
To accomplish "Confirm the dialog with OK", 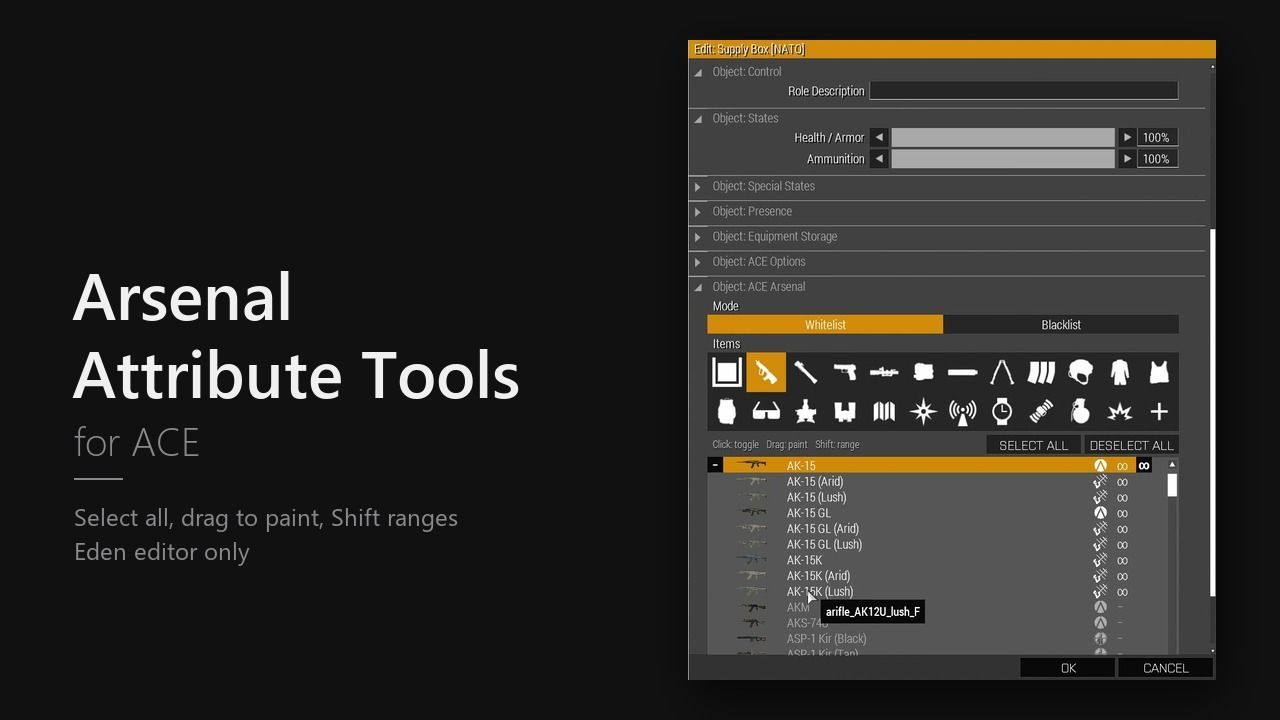I will coord(1068,668).
